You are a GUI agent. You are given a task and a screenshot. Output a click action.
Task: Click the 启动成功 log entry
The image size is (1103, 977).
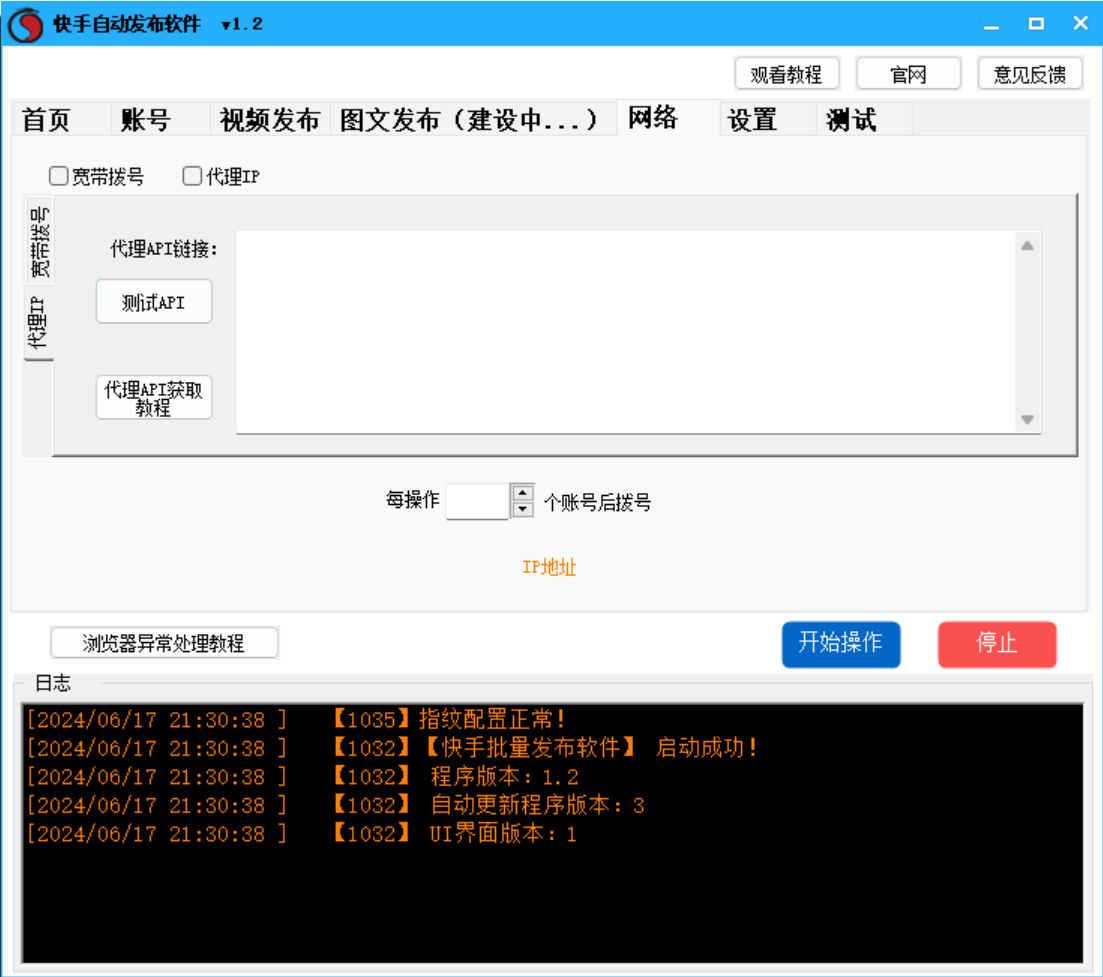pos(392,748)
